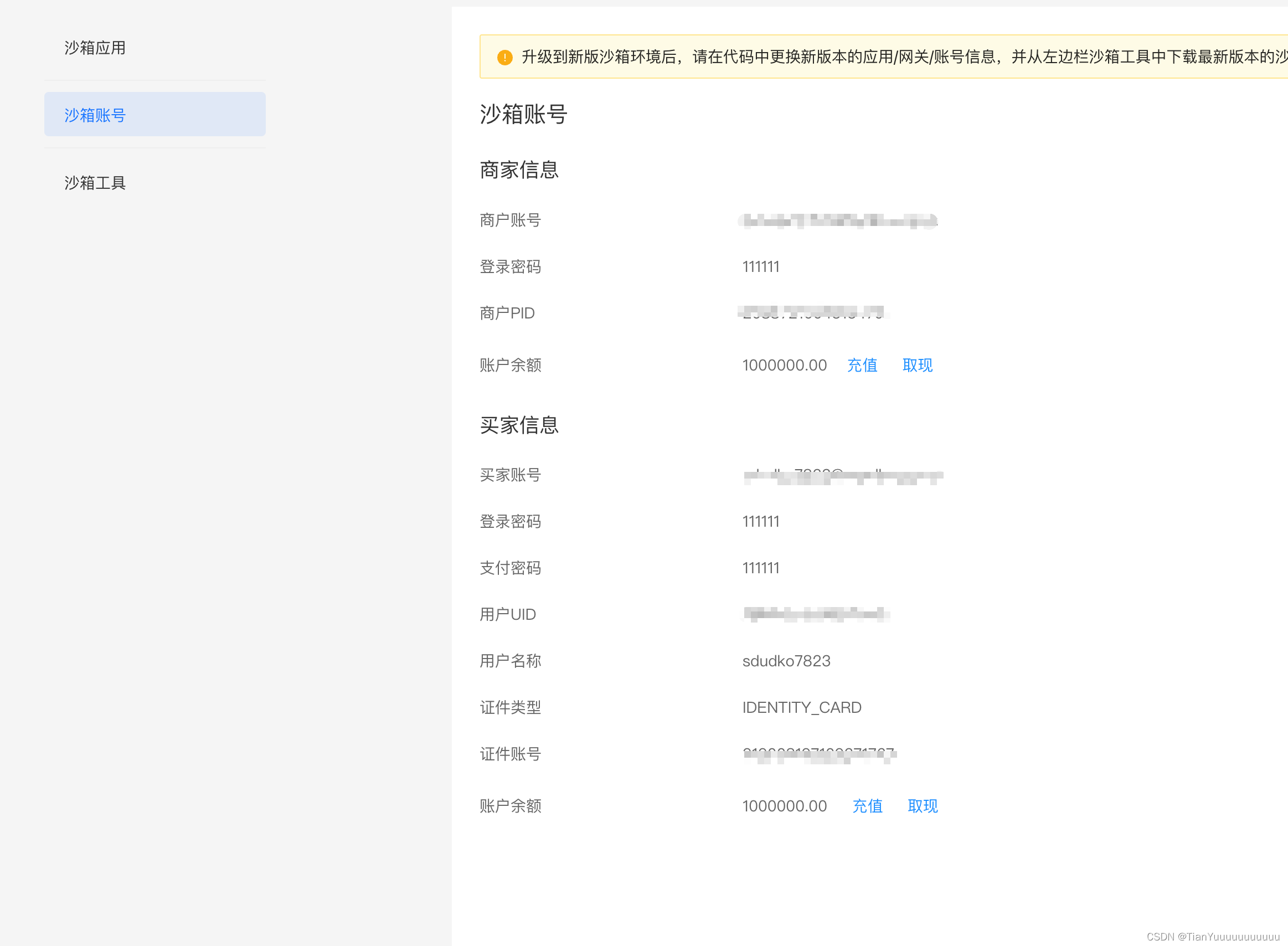
Task: Click the merchant login password 111111
Action: coord(760,267)
